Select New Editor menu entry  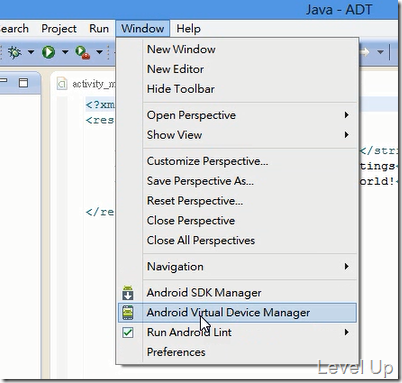pos(237,69)
